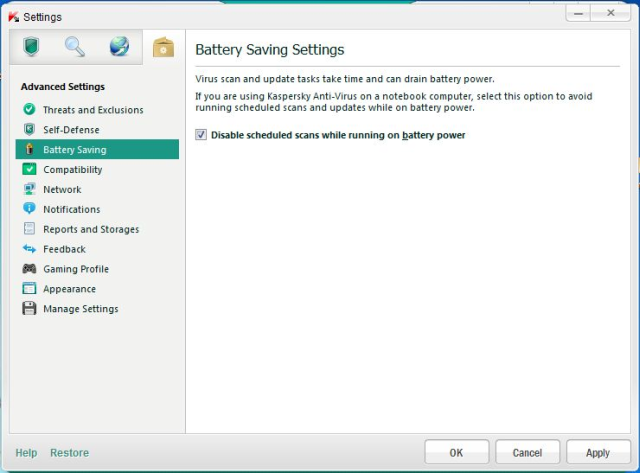The height and width of the screenshot is (473, 640).
Task: Select Feedback settings
Action: 97,249
